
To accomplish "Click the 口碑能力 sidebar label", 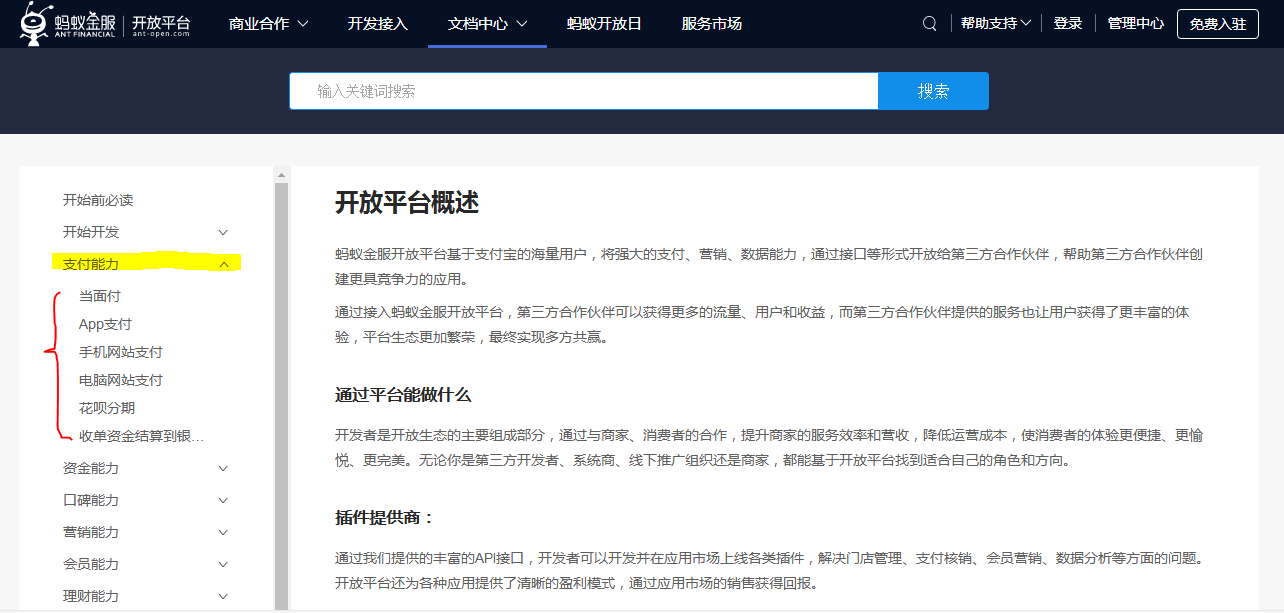I will [x=91, y=500].
